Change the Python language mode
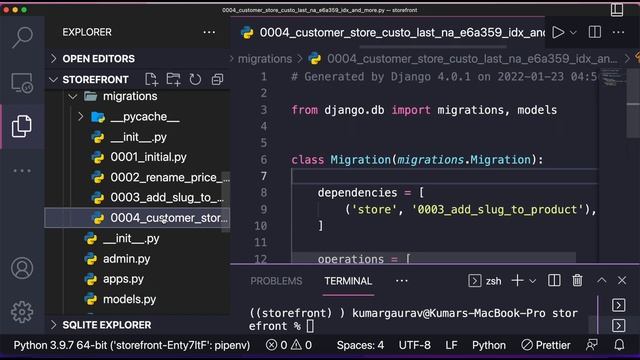Image resolution: width=640 pixels, height=360 pixels. pyautogui.click(x=489, y=345)
